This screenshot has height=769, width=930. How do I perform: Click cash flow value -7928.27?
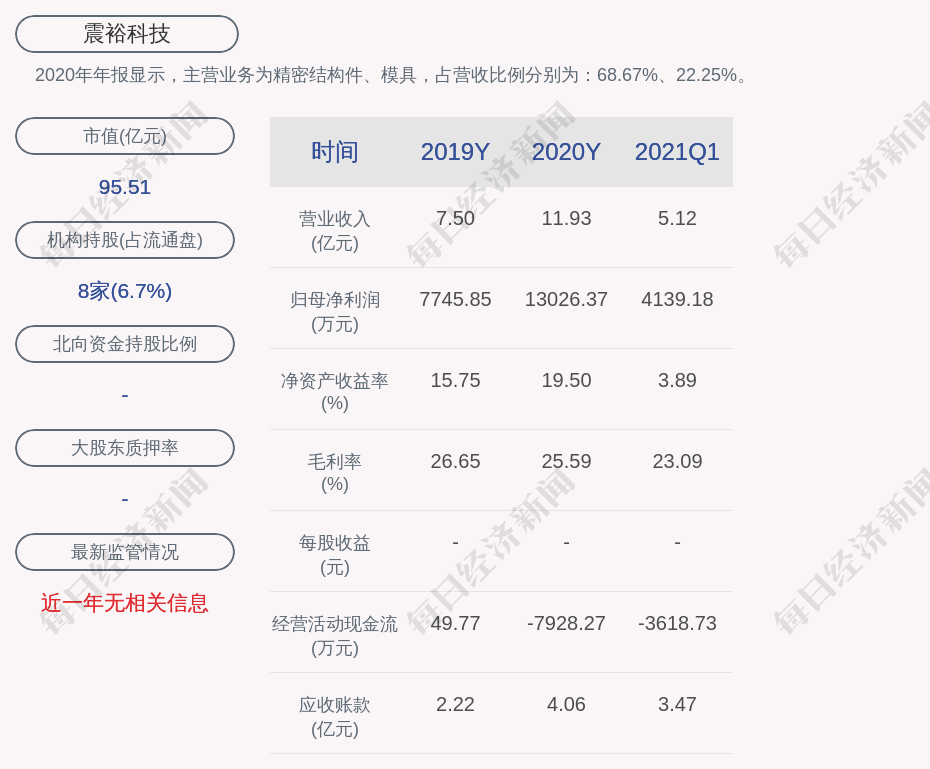pos(566,623)
